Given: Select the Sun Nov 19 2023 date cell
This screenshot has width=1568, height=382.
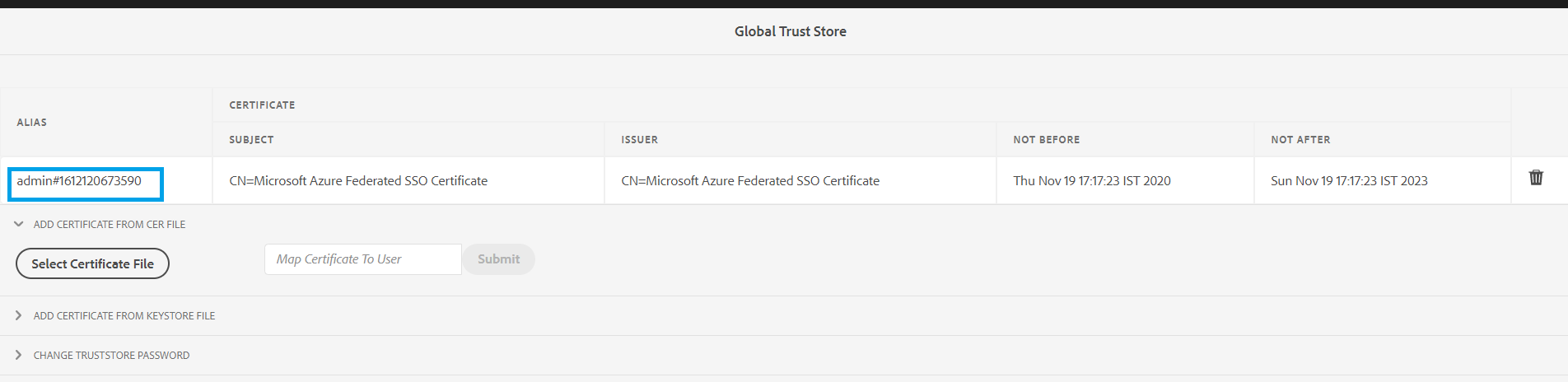Looking at the screenshot, I should pyautogui.click(x=1349, y=181).
